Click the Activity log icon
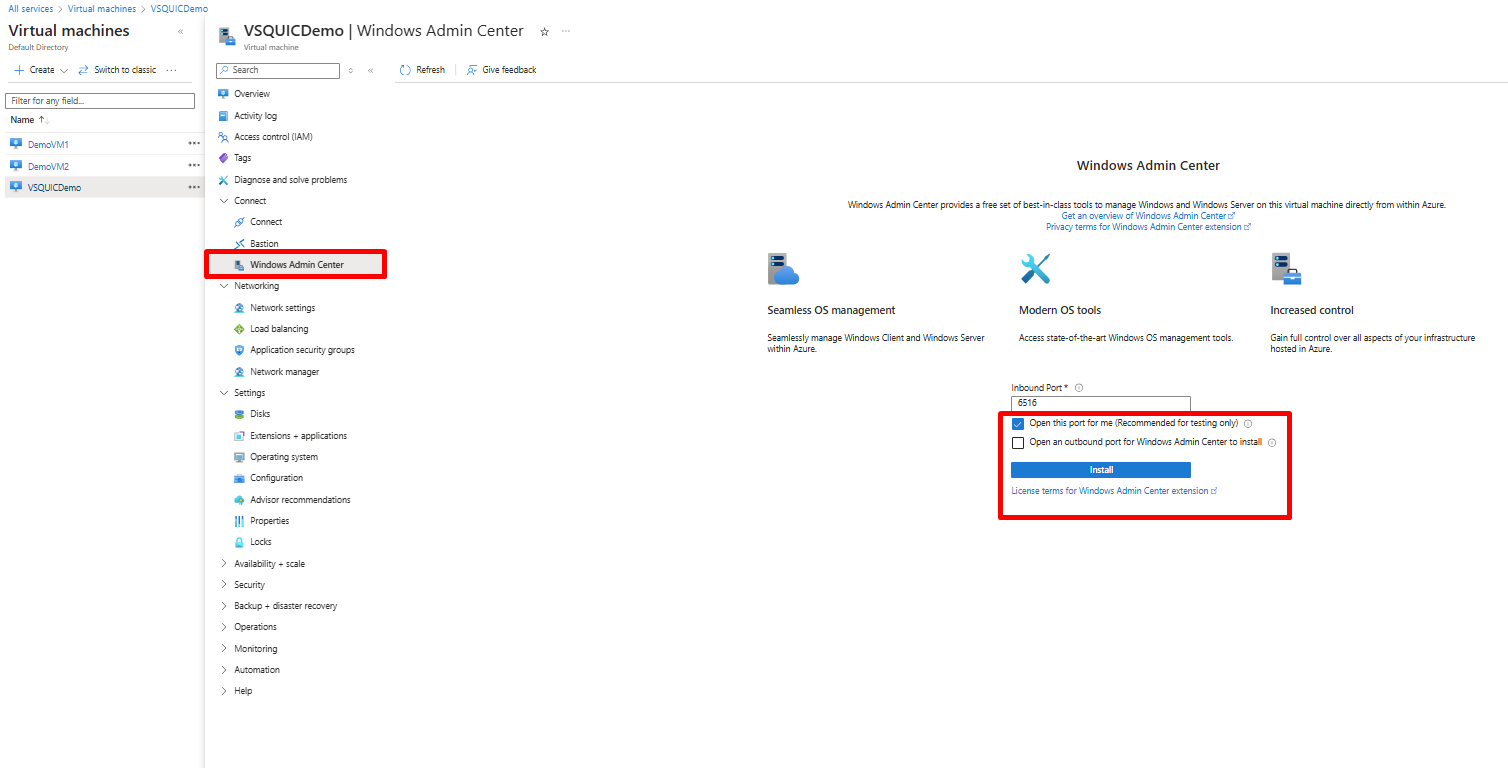Viewport: 1508px width, 768px height. coord(223,116)
